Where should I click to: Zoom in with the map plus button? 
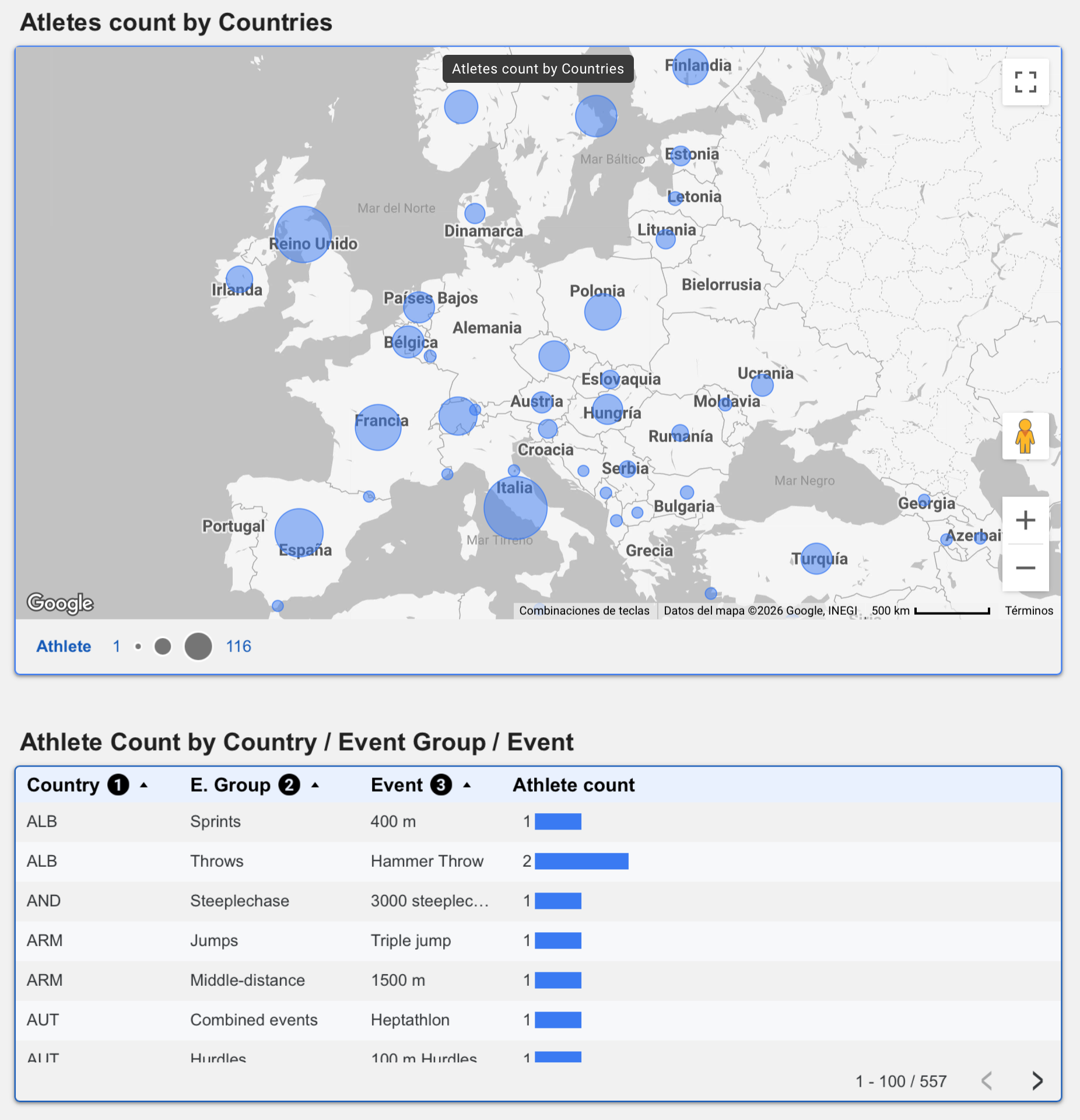1025,520
